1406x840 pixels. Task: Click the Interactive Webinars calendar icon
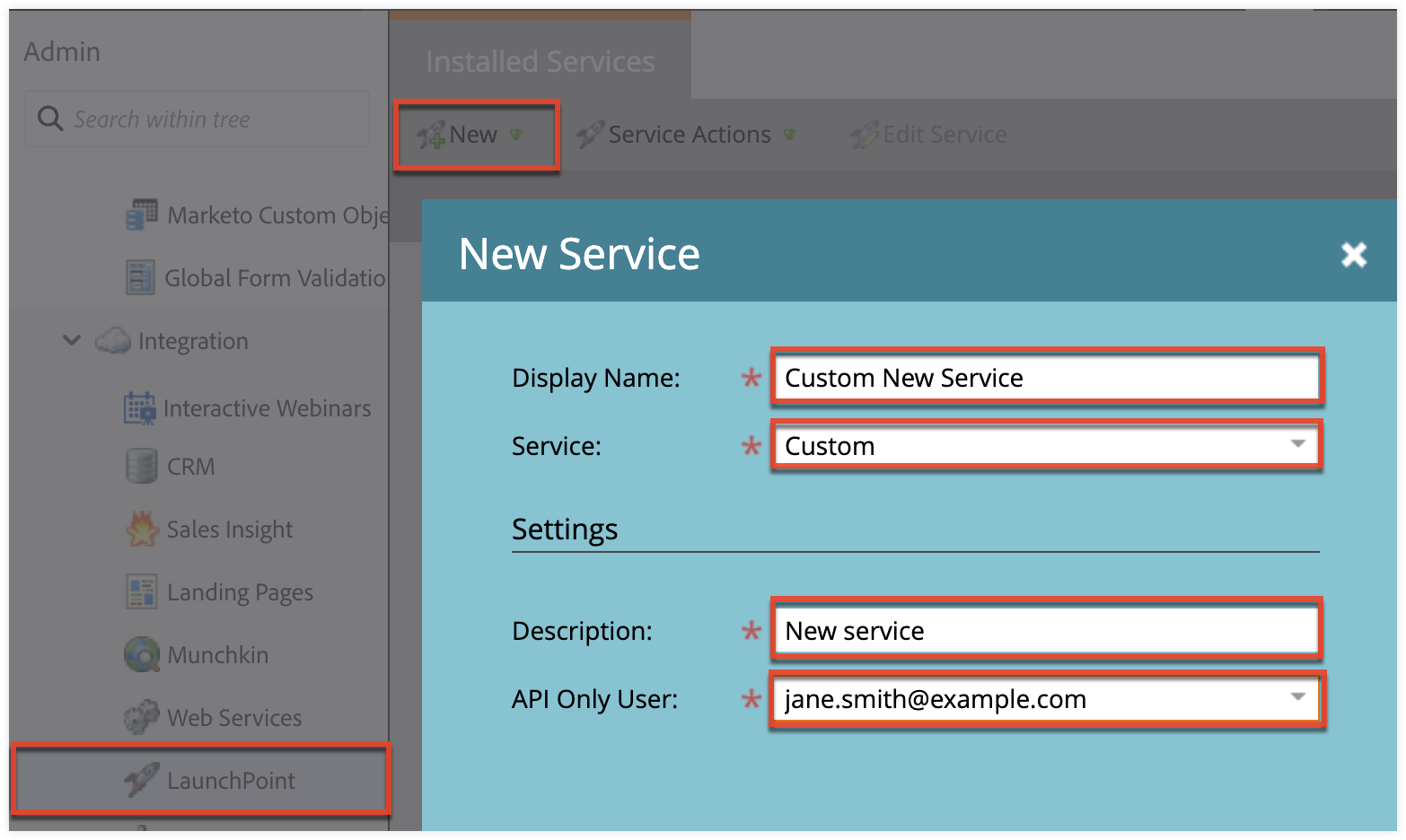click(x=141, y=407)
